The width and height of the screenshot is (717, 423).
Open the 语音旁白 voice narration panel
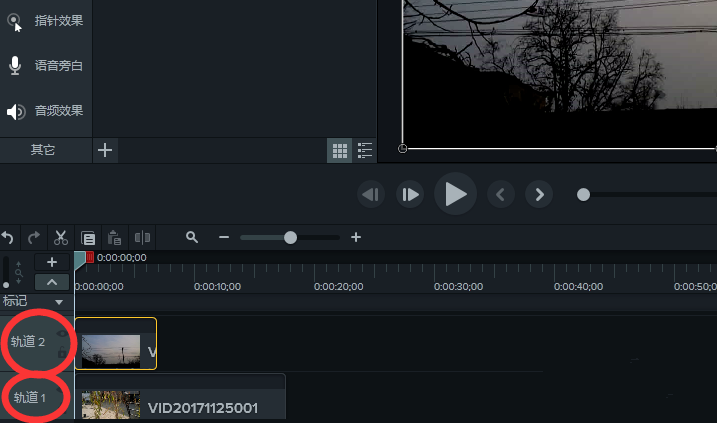(46, 66)
